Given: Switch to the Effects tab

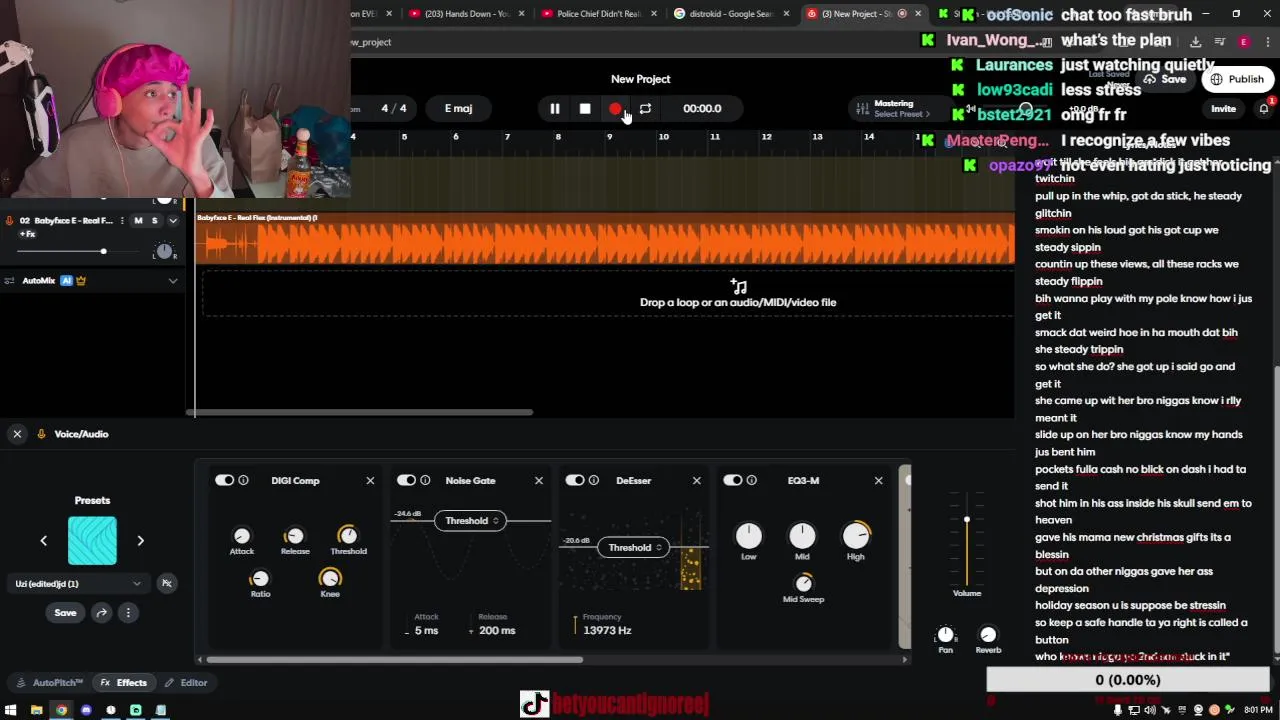Looking at the screenshot, I should pos(124,683).
